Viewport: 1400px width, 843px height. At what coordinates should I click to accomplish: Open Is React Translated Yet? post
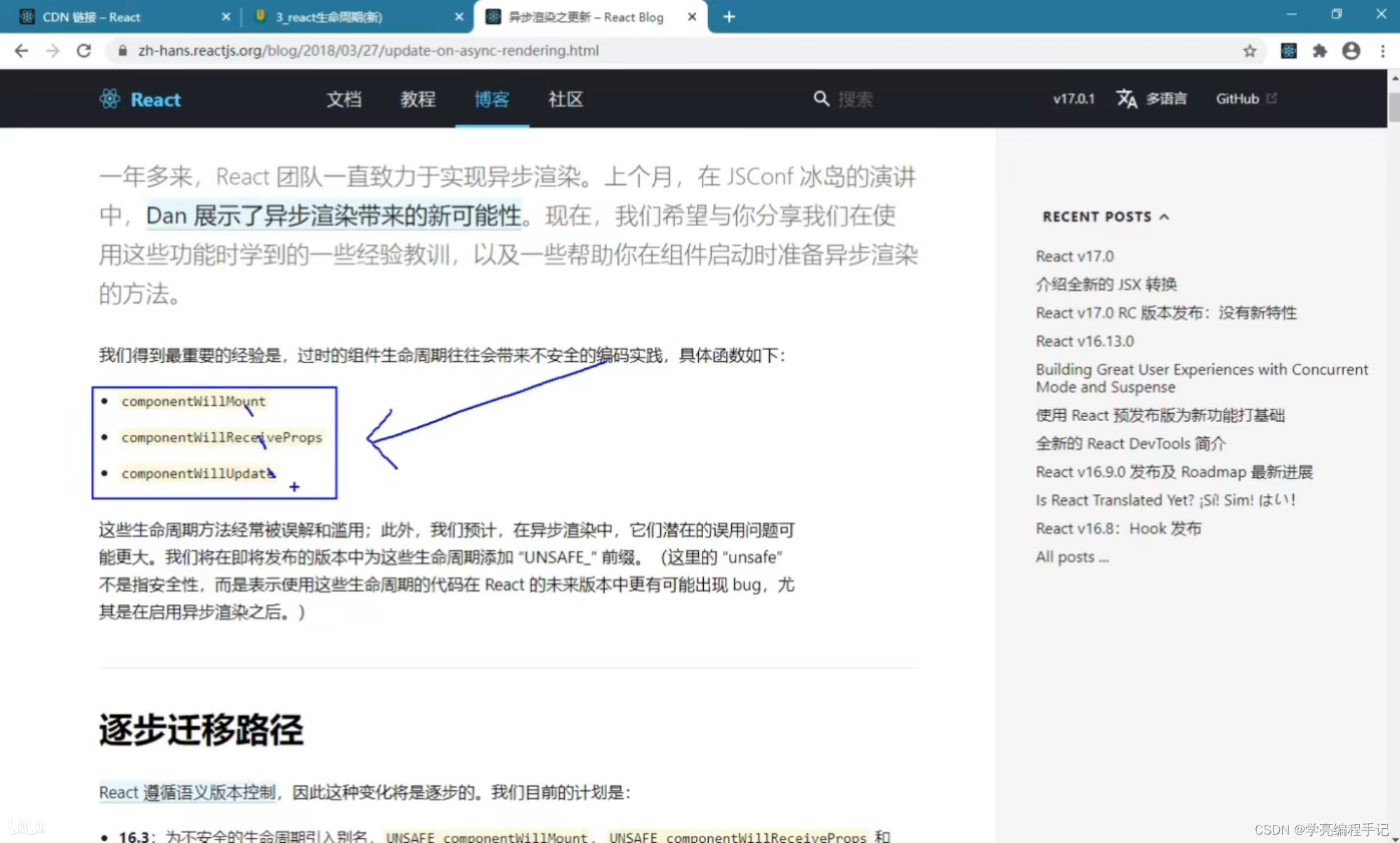point(1165,500)
